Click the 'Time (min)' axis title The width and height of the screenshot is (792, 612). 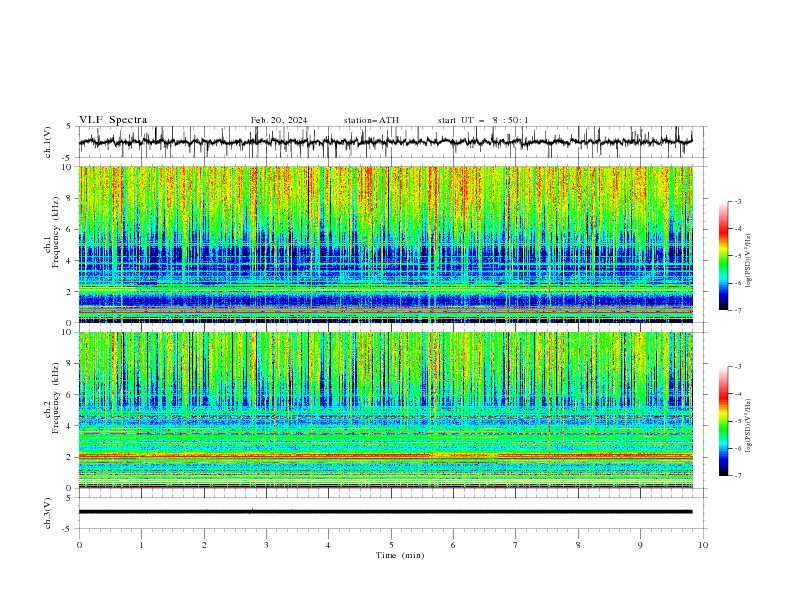point(400,555)
